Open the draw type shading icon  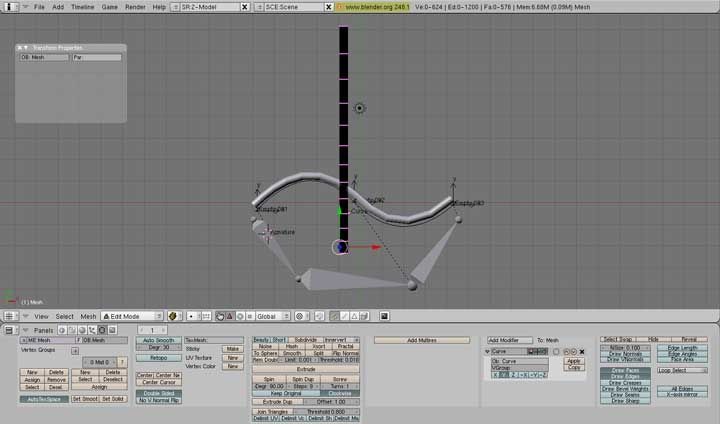coord(173,316)
